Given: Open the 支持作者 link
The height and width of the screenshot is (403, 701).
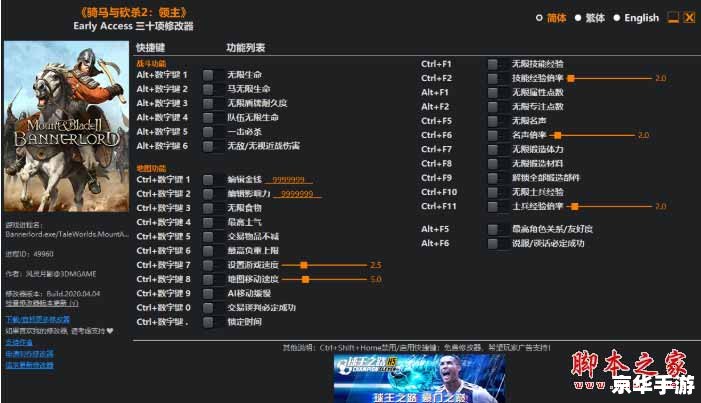Looking at the screenshot, I should click(19, 342).
